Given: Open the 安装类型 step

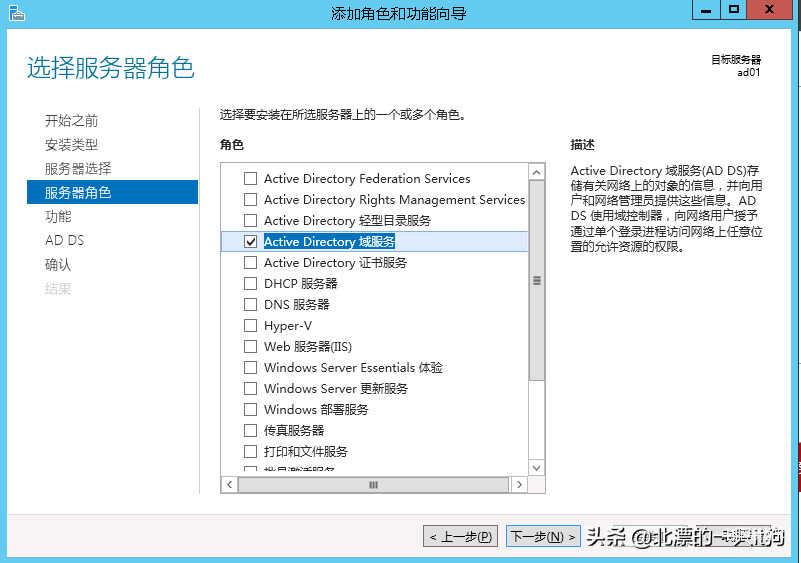Looking at the screenshot, I should [72, 145].
